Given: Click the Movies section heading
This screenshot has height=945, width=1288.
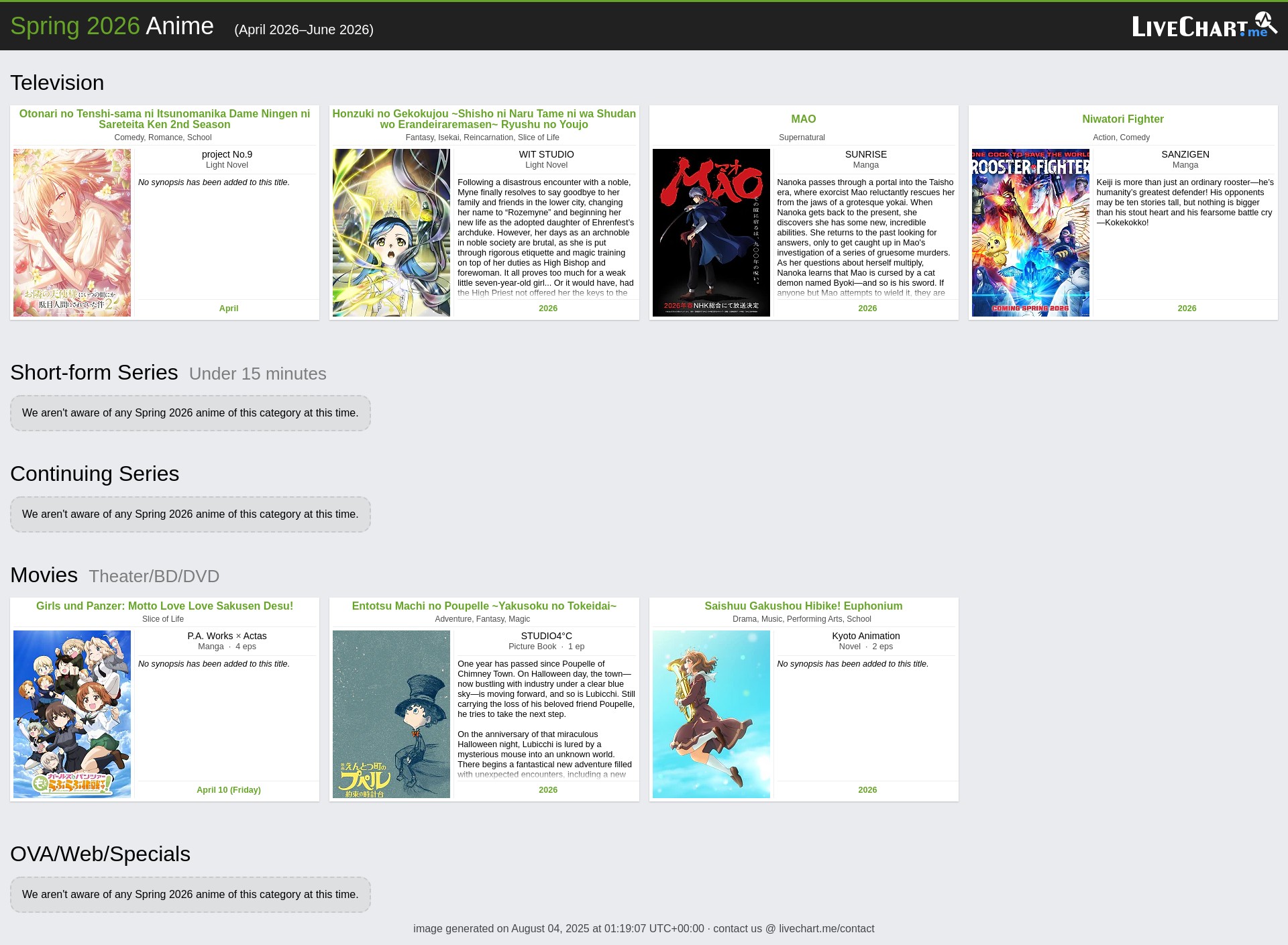Looking at the screenshot, I should click(x=44, y=575).
